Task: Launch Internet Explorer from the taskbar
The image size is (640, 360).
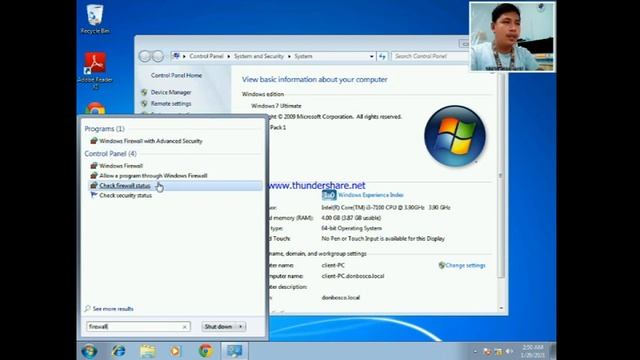Action: (x=118, y=351)
